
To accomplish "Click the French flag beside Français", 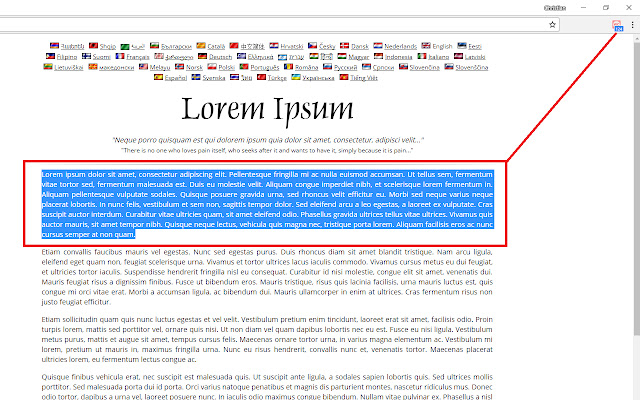I will coord(120,56).
